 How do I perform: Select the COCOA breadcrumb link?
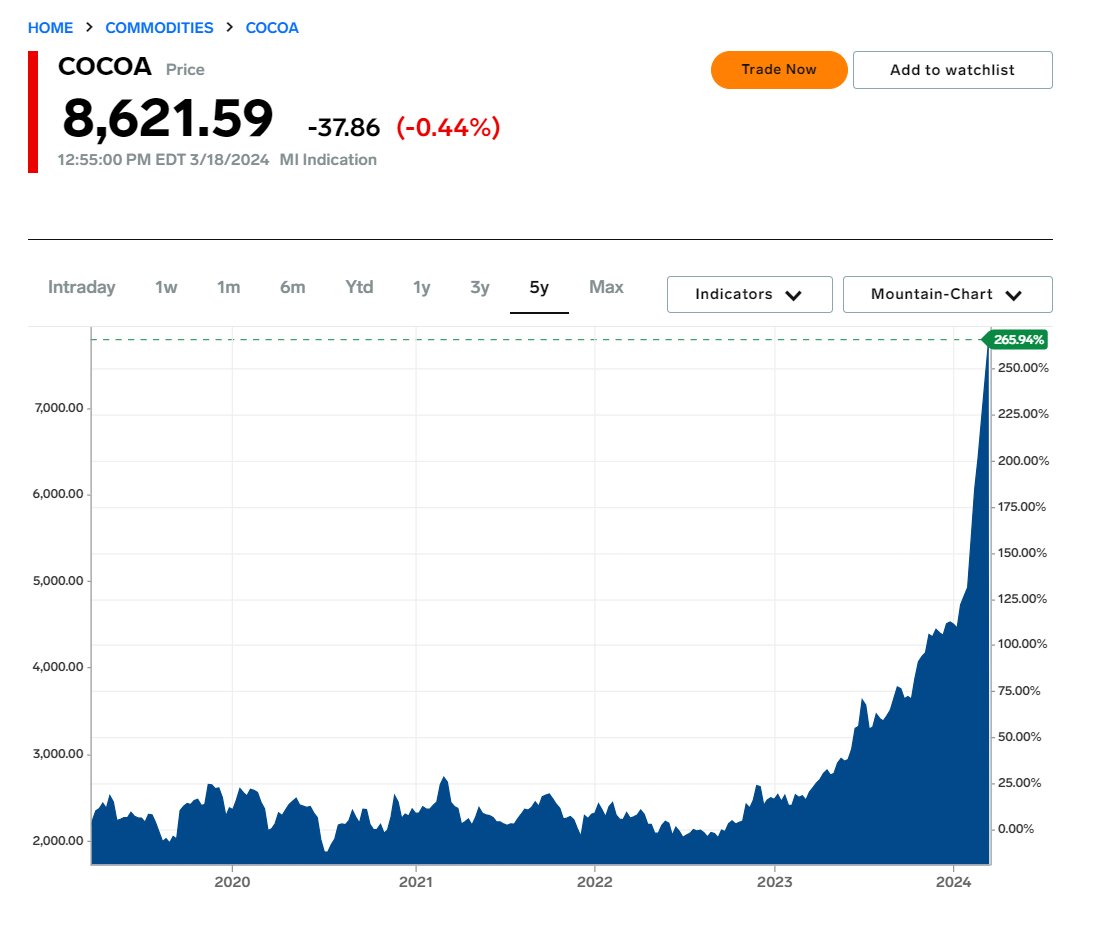[x=272, y=27]
